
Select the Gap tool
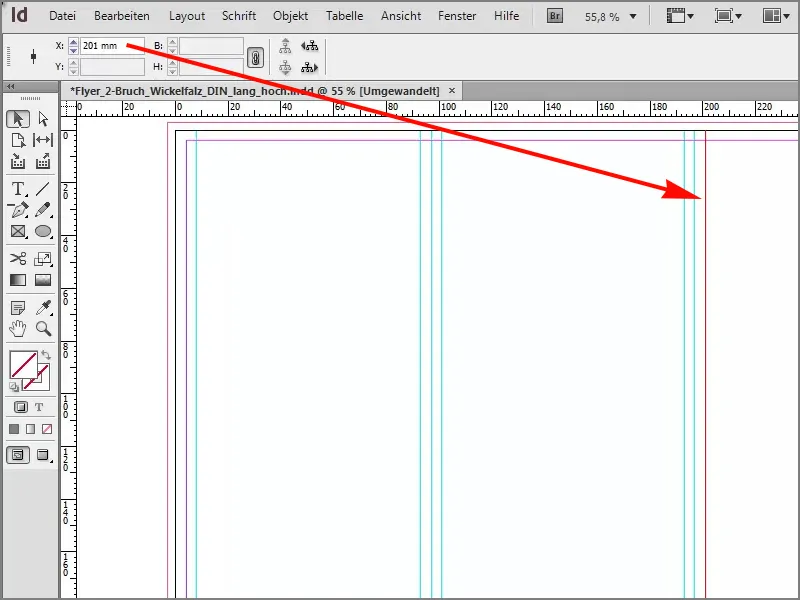point(43,140)
